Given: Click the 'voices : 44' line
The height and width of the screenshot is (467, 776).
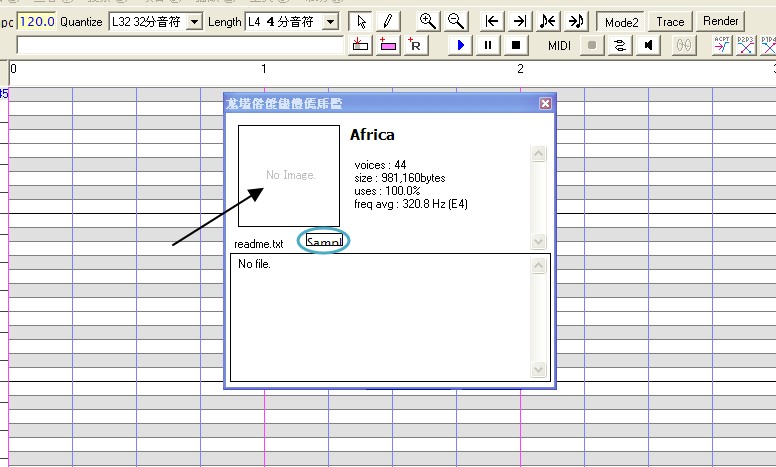Looking at the screenshot, I should [x=380, y=165].
